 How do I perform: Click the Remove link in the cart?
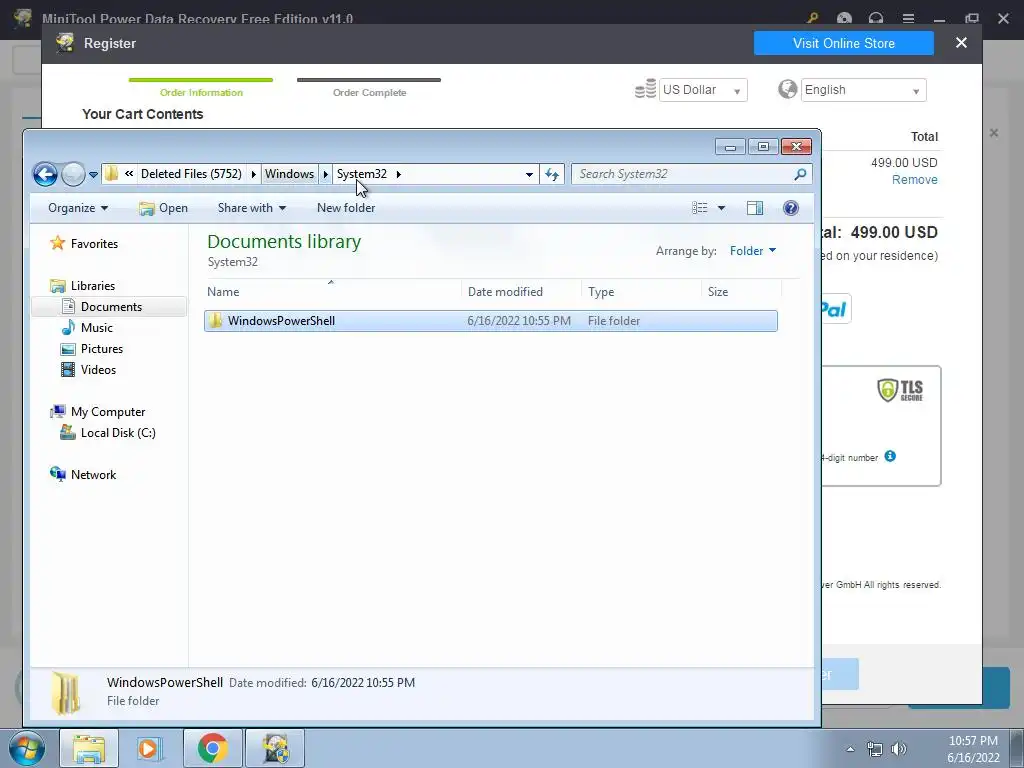point(914,180)
